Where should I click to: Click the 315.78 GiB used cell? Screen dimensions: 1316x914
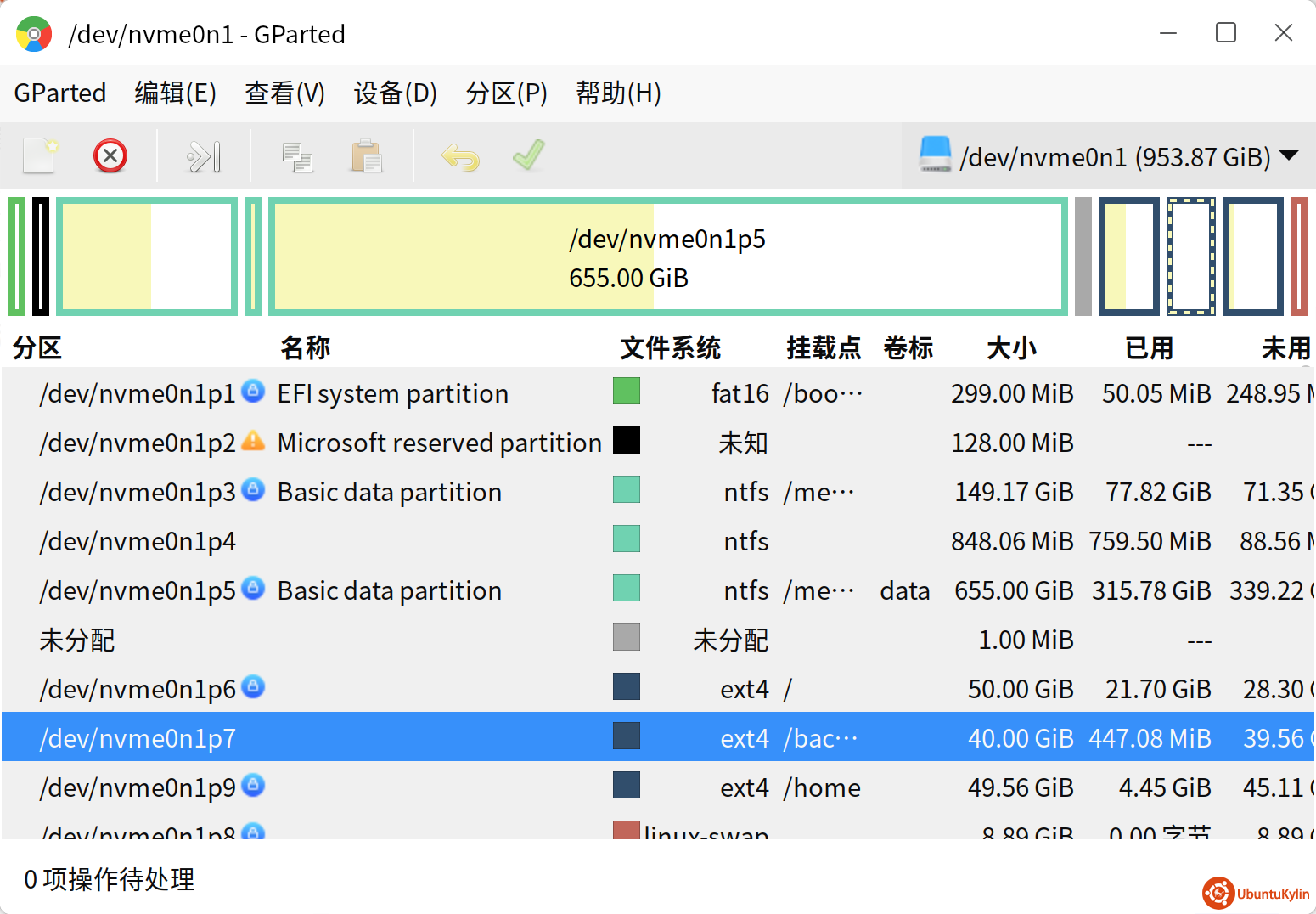coord(1151,590)
